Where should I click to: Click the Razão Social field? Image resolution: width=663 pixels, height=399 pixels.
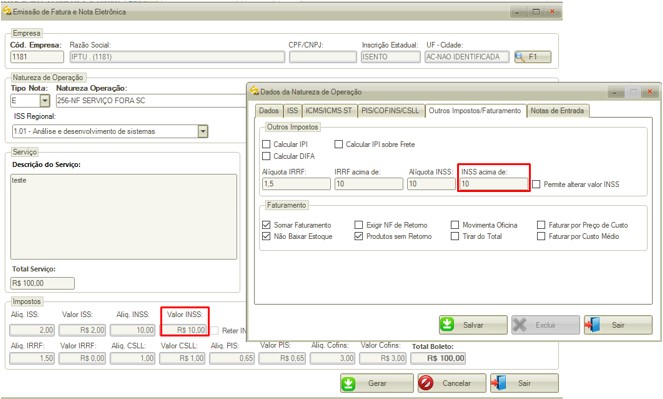[177, 57]
